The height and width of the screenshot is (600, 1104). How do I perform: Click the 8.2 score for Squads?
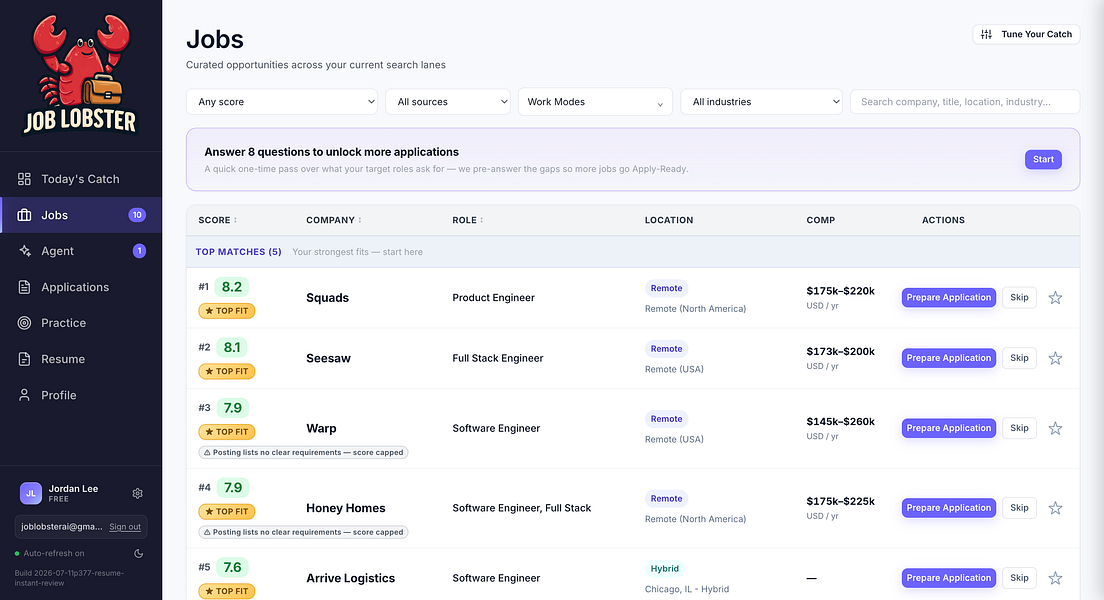(232, 287)
